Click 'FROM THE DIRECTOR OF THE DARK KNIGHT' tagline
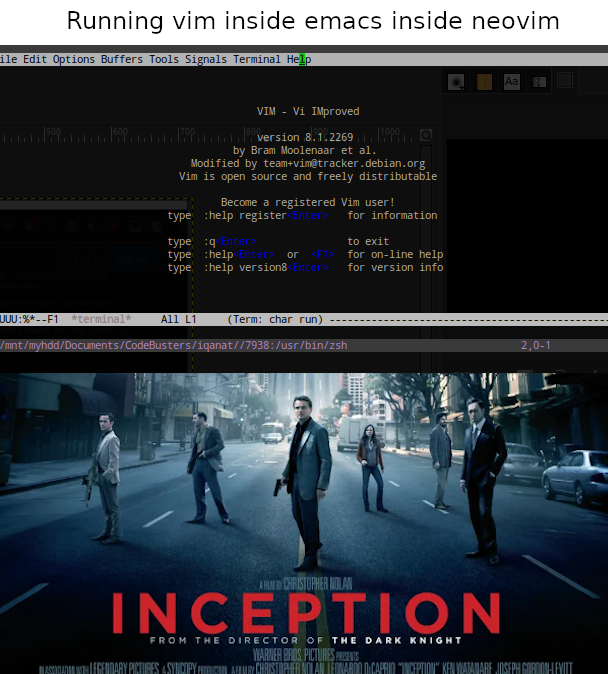This screenshot has height=674, width=608. click(x=306, y=640)
